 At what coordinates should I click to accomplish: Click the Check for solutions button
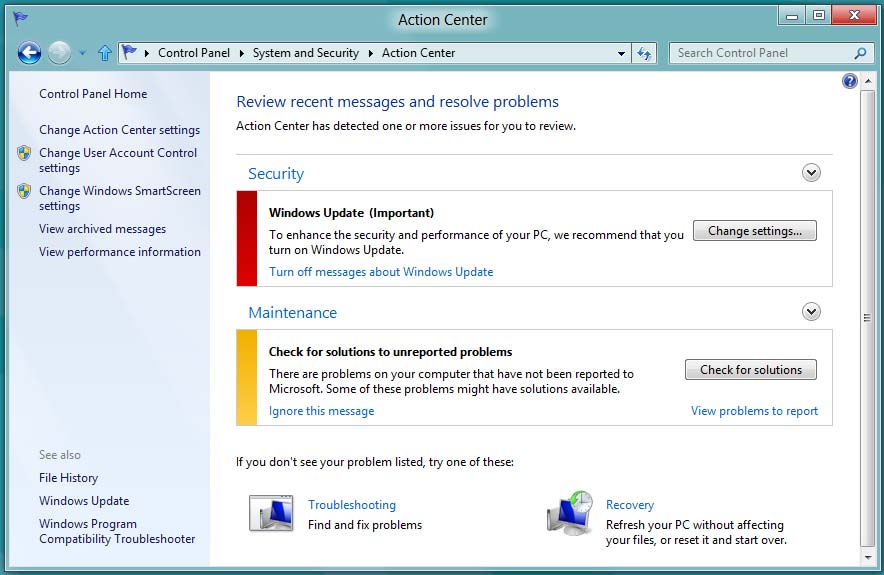click(x=750, y=370)
